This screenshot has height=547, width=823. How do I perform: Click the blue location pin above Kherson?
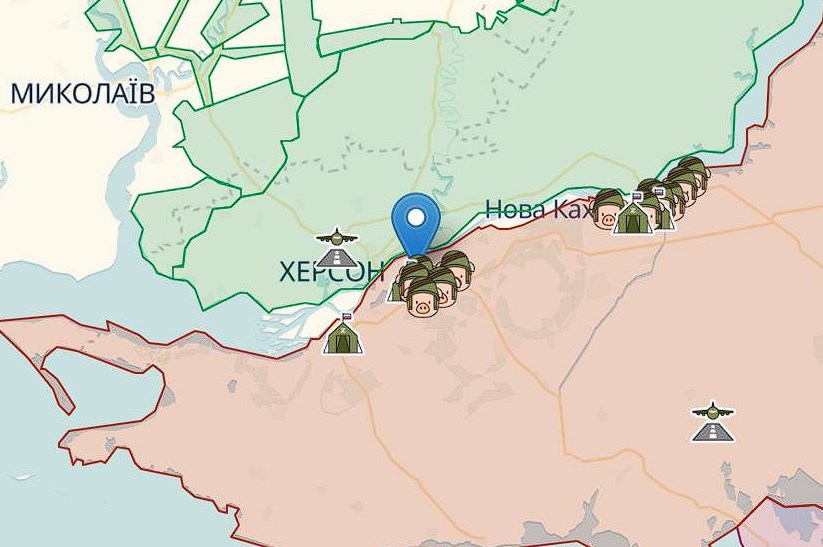click(x=416, y=224)
